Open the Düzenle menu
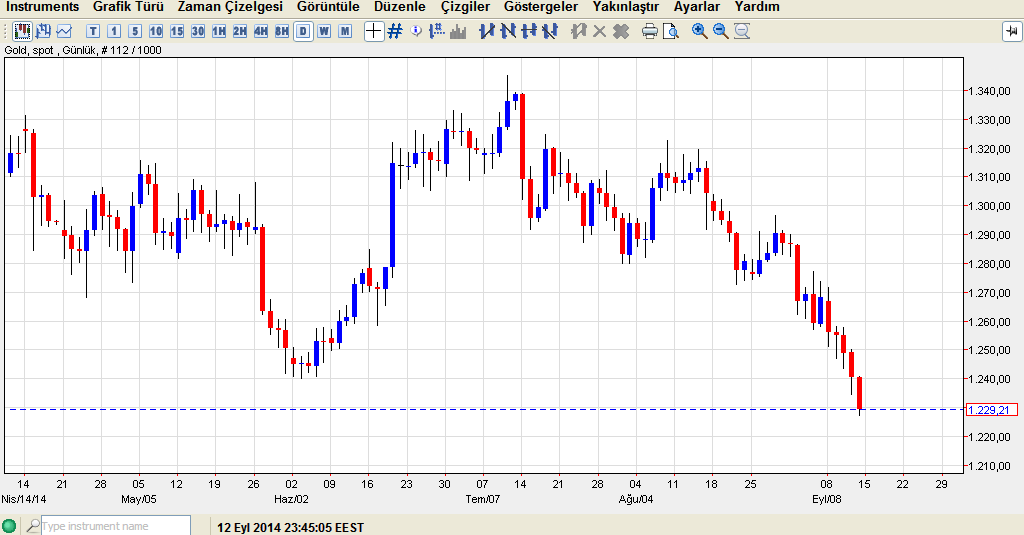 tap(400, 7)
